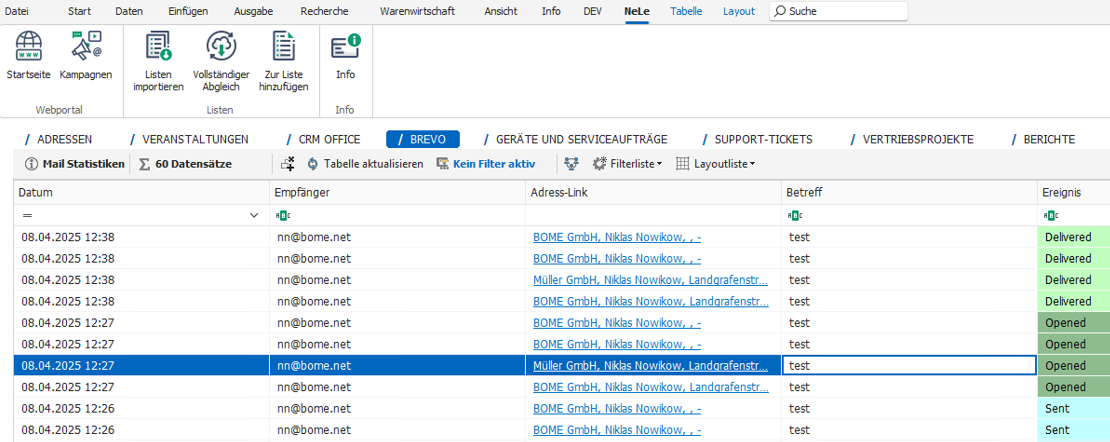The image size is (1110, 442).
Task: Sort by the Datum column header
Action: pos(142,193)
